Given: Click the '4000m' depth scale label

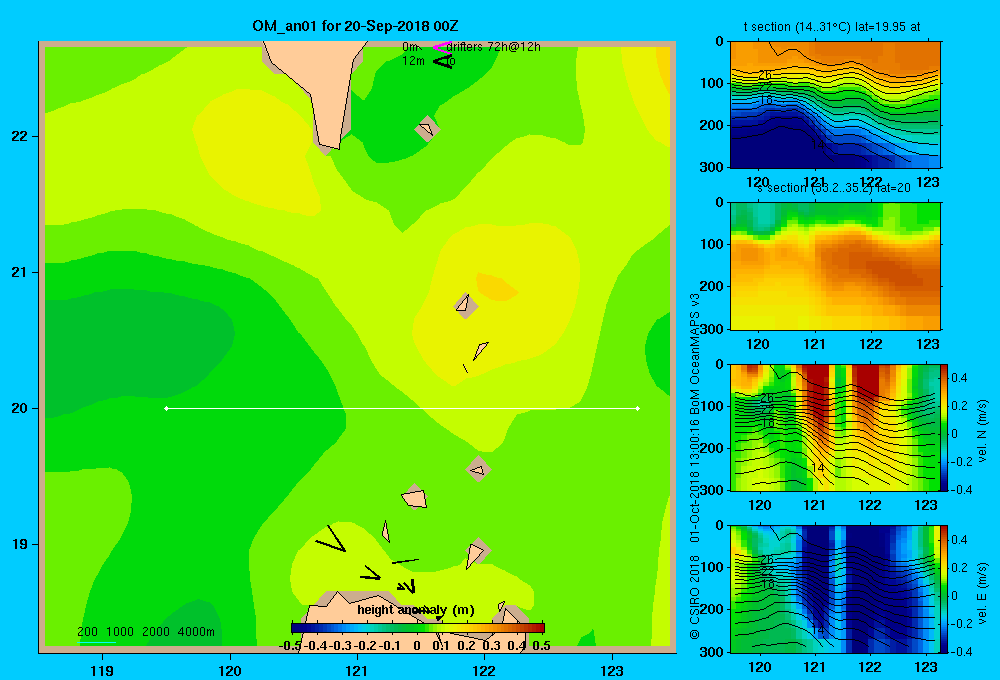Looking at the screenshot, I should point(196,632).
